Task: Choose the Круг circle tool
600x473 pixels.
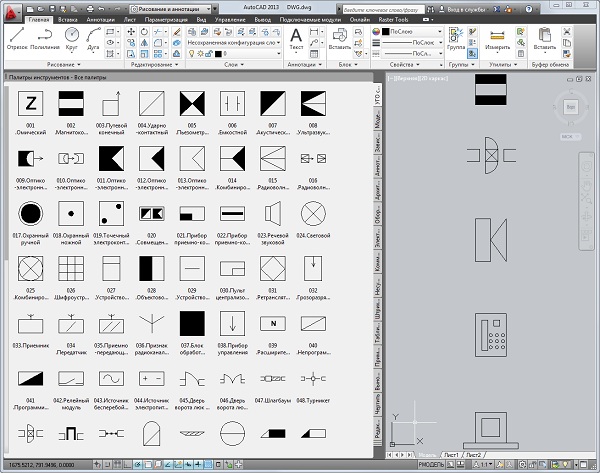Action: (72, 36)
